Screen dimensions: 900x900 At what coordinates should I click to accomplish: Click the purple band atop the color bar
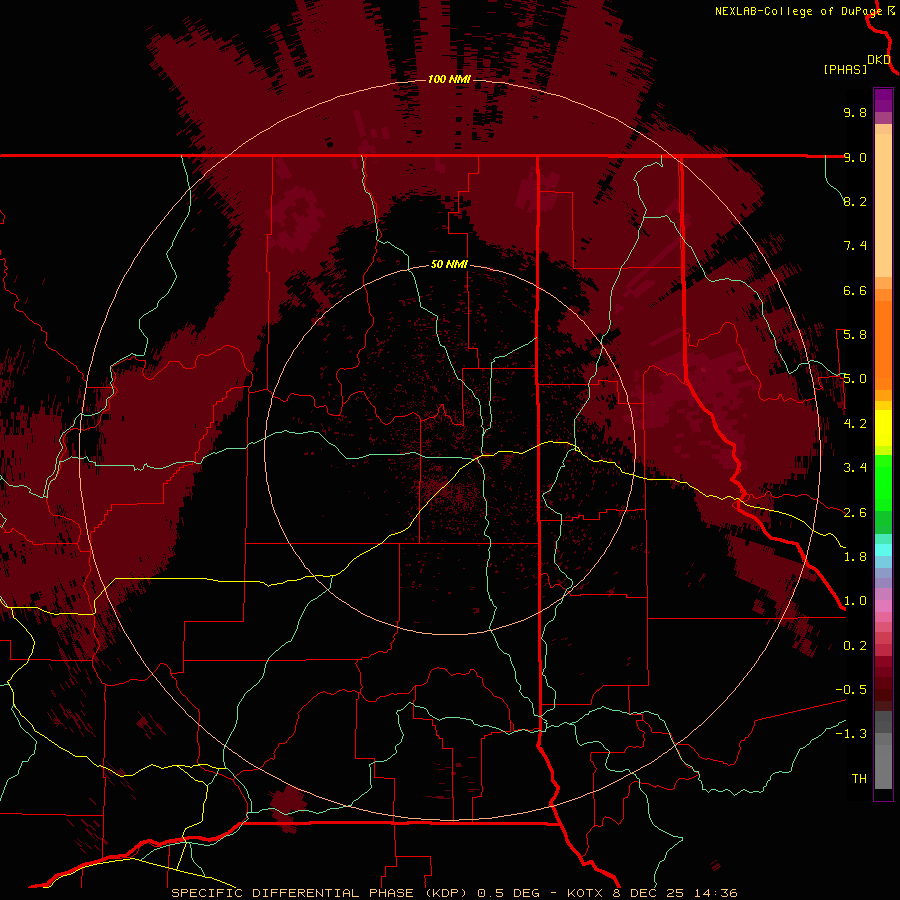(883, 101)
